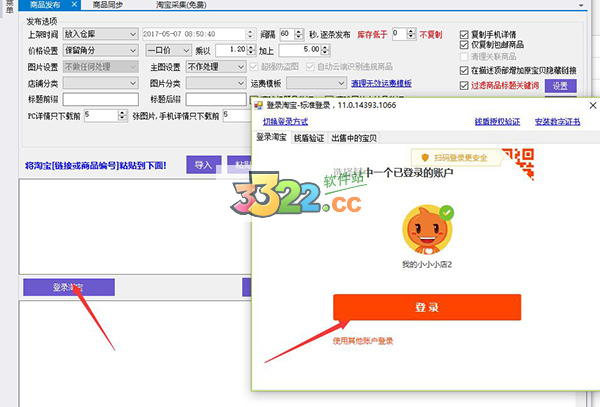Adjust the PC详情只下载前 spinner arrows
Viewport: 600px width, 407px height.
122,116
